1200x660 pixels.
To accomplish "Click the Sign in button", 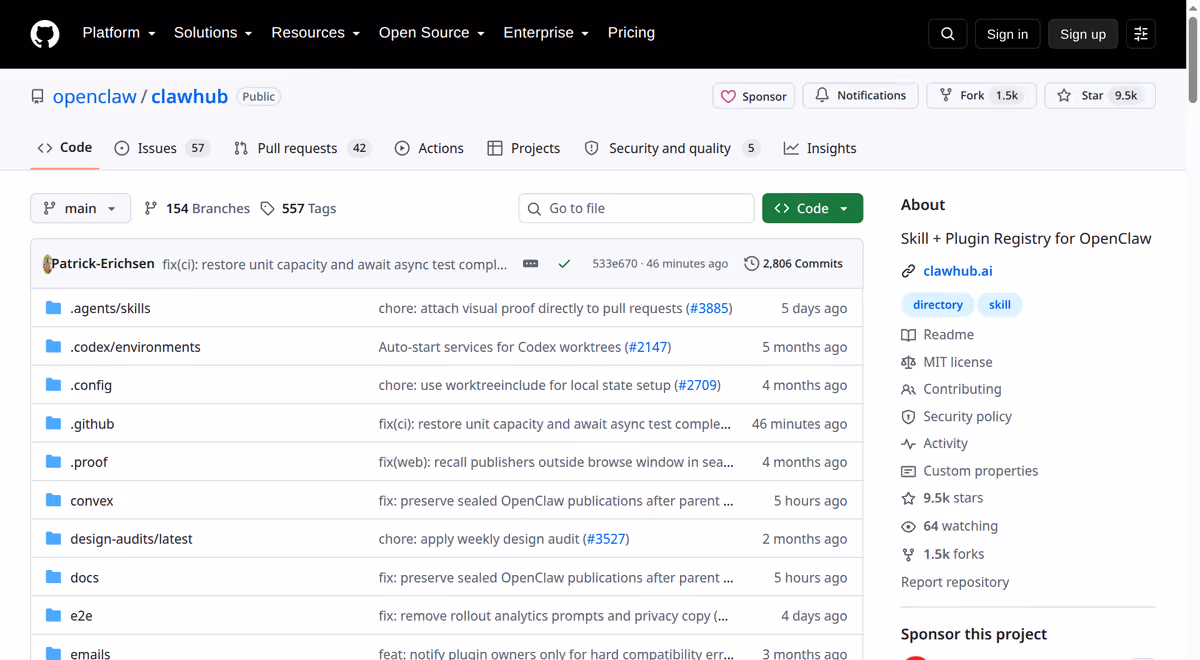I will pyautogui.click(x=1007, y=34).
